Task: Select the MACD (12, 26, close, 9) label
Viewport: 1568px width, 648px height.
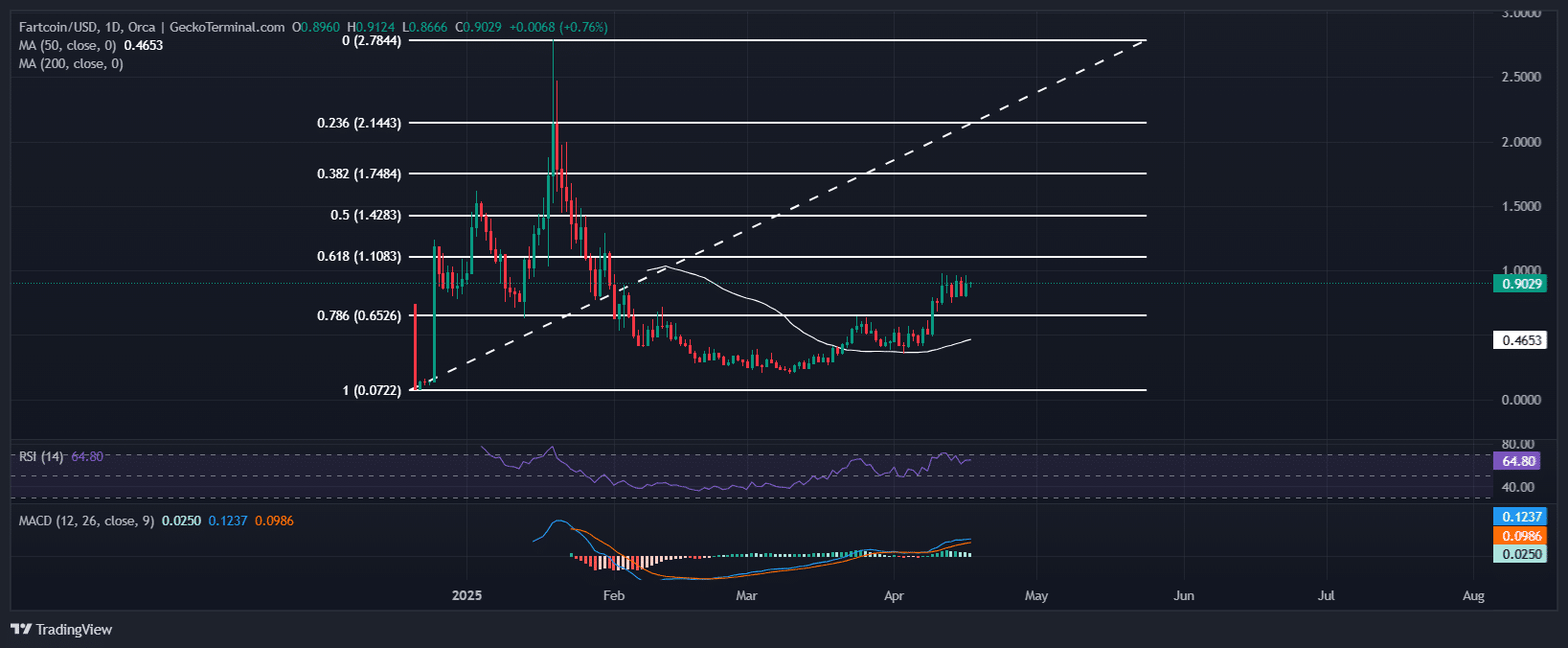Action: point(86,521)
